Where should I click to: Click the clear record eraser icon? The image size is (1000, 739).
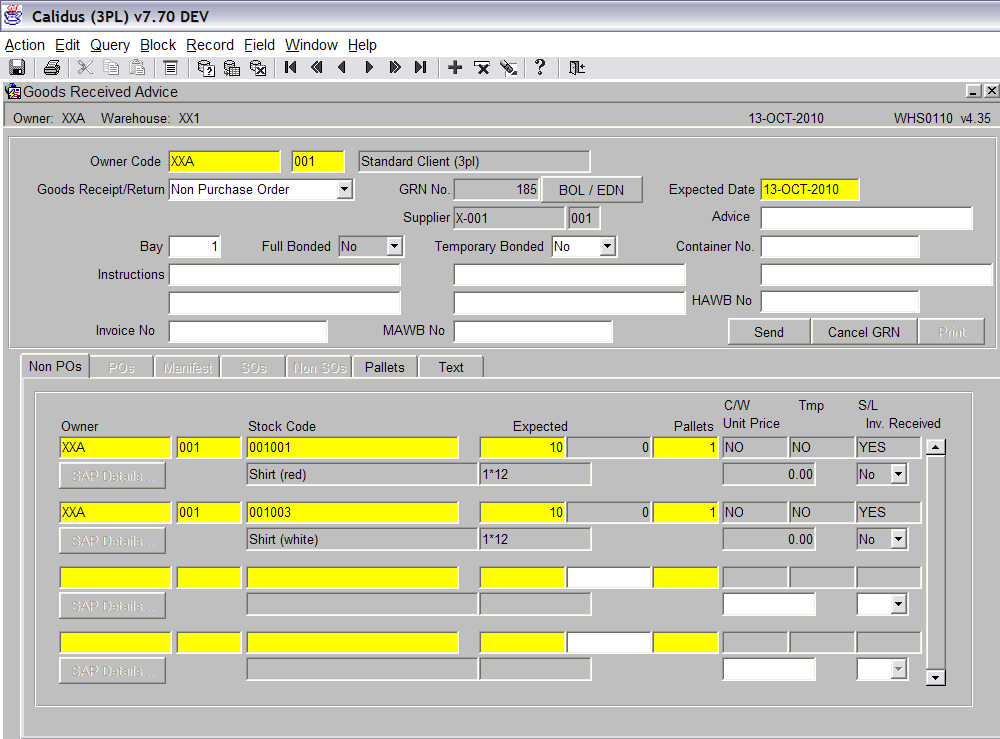pyautogui.click(x=508, y=68)
